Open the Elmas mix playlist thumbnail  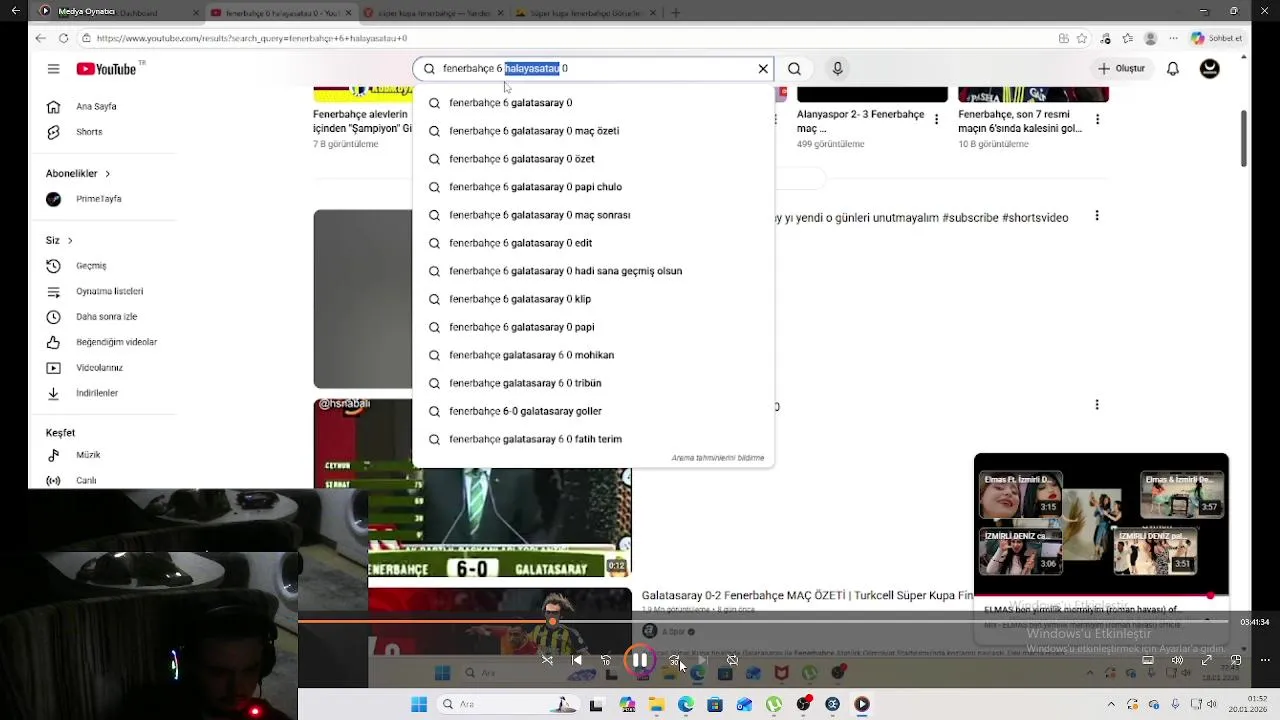[x=1101, y=524]
